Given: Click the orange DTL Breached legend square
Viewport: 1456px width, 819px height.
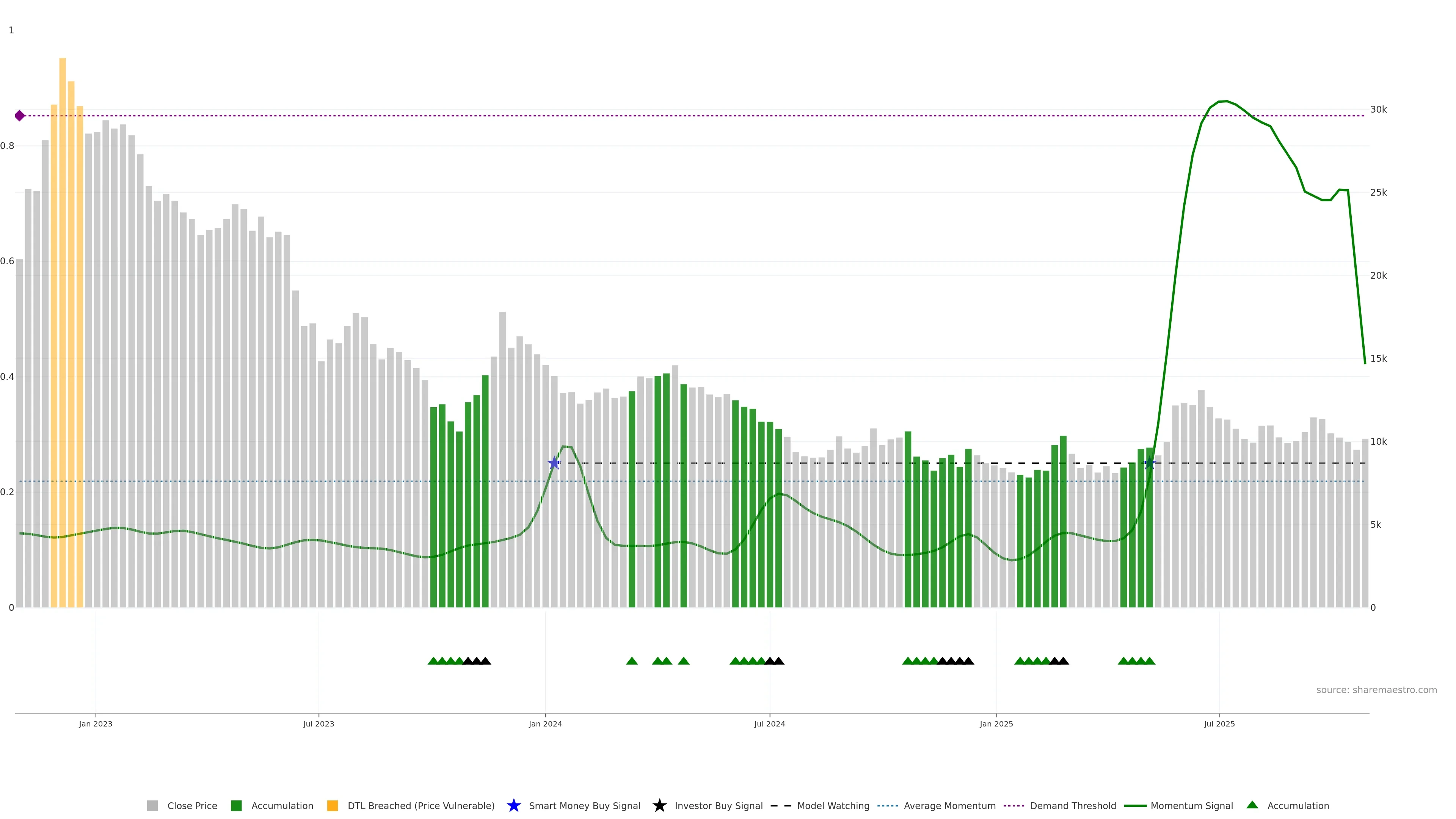Looking at the screenshot, I should point(333,805).
